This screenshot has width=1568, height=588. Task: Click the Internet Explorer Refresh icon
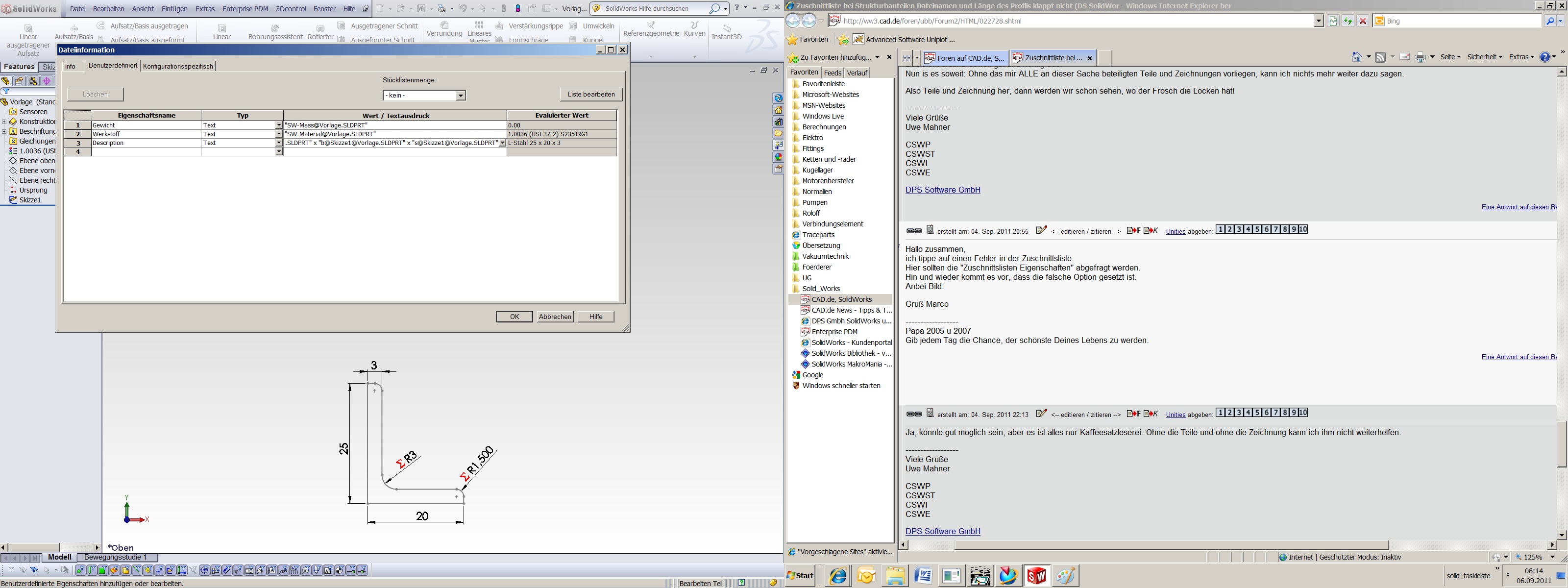coord(1348,21)
